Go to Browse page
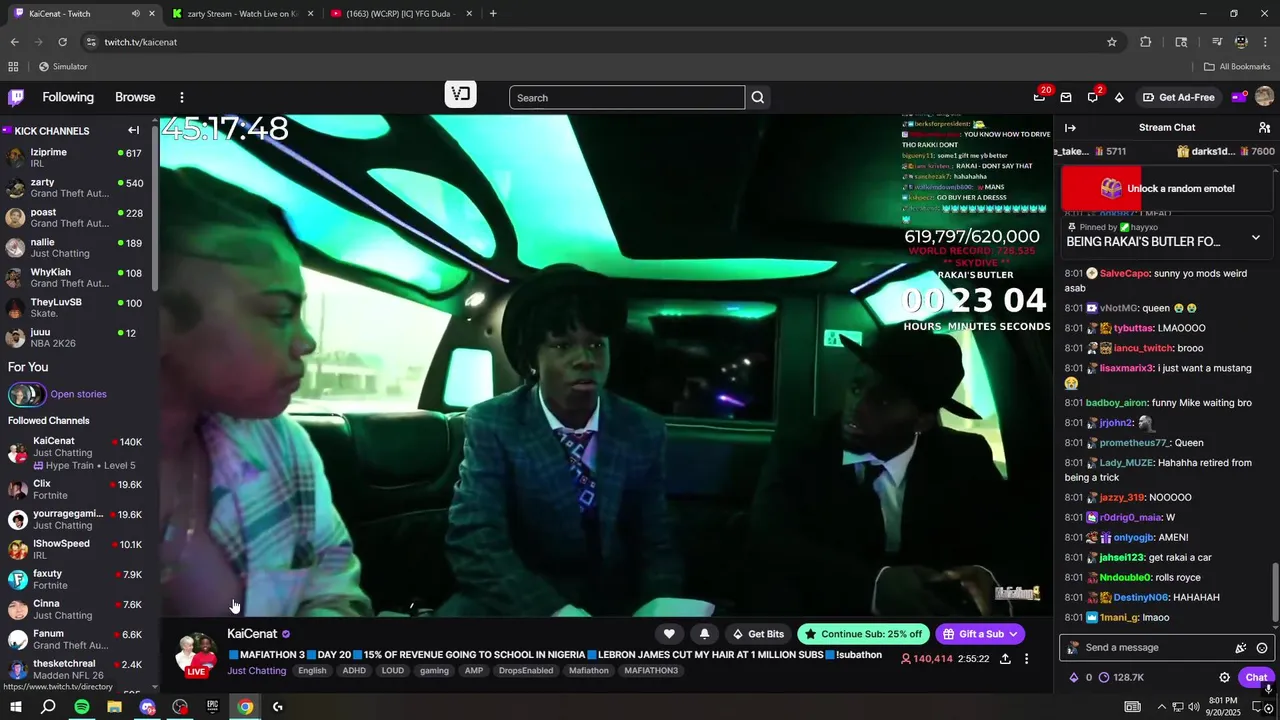 (135, 97)
